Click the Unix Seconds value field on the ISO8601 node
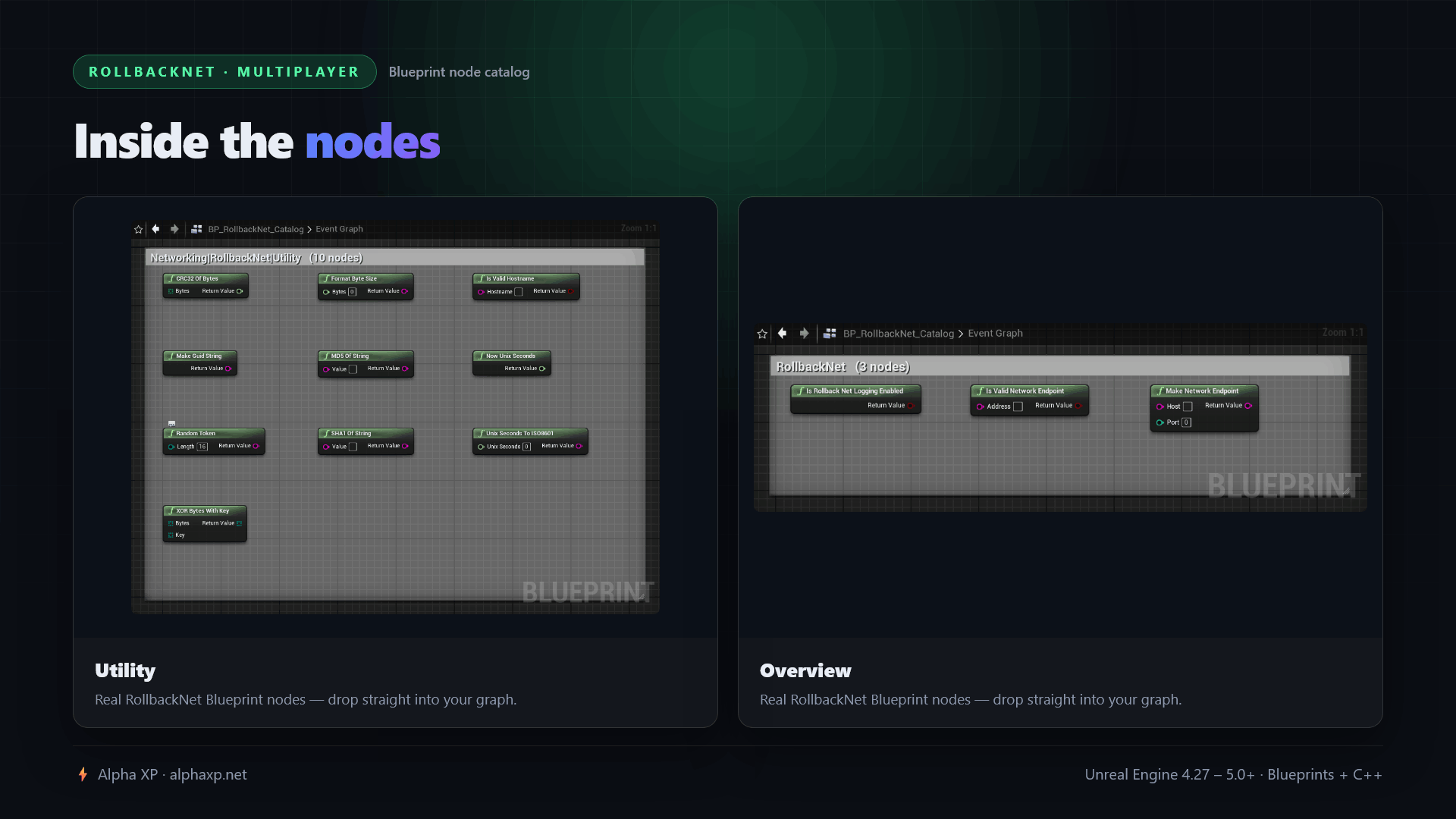Screen dimensions: 1456x819 click(526, 447)
